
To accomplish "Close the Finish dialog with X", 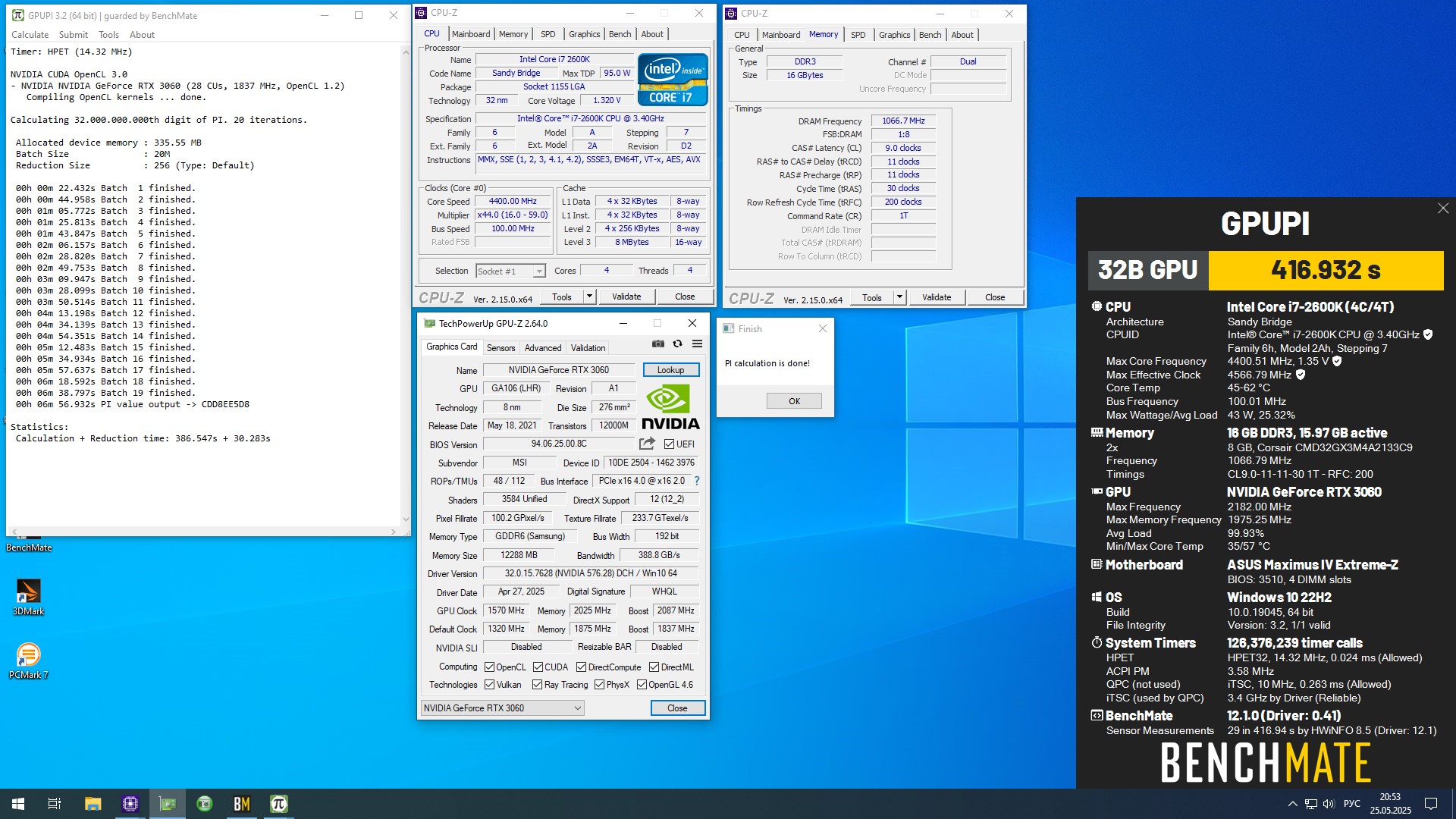I will click(823, 328).
